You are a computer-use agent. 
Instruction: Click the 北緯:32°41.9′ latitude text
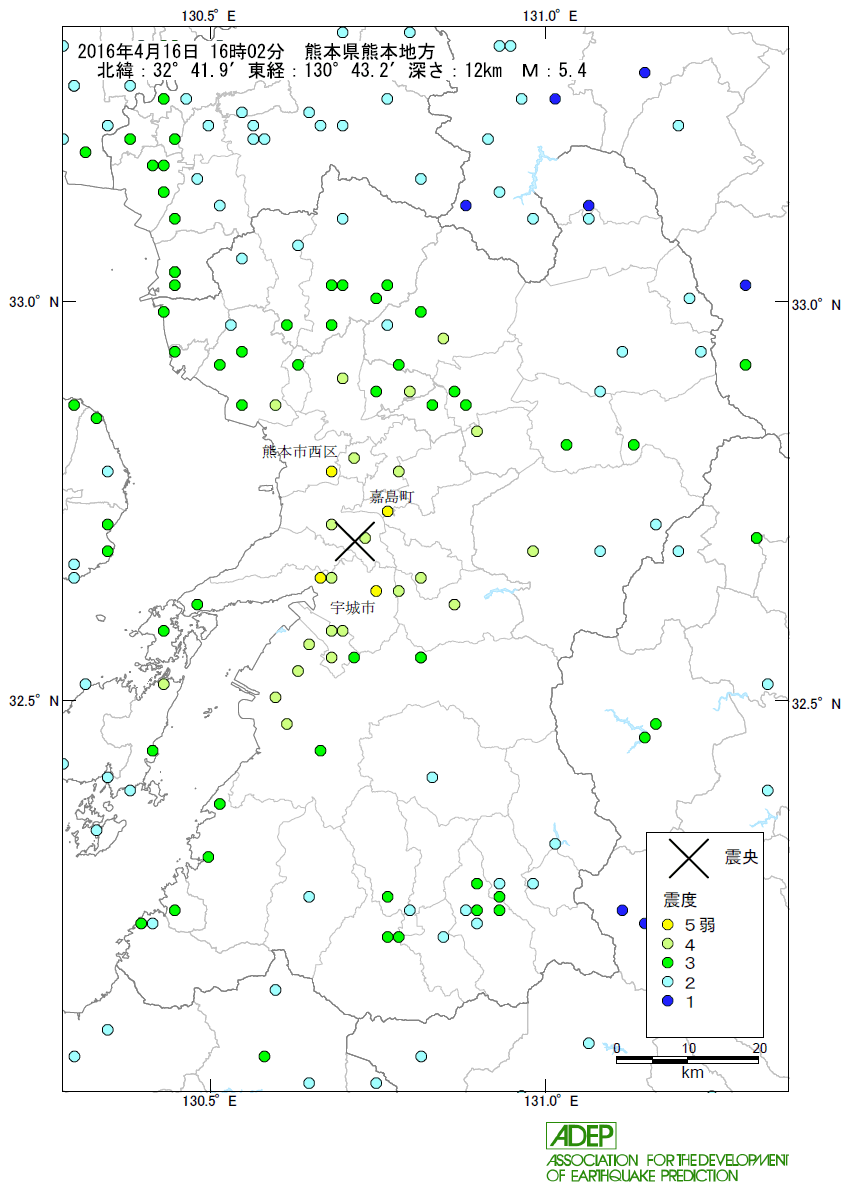point(169,71)
